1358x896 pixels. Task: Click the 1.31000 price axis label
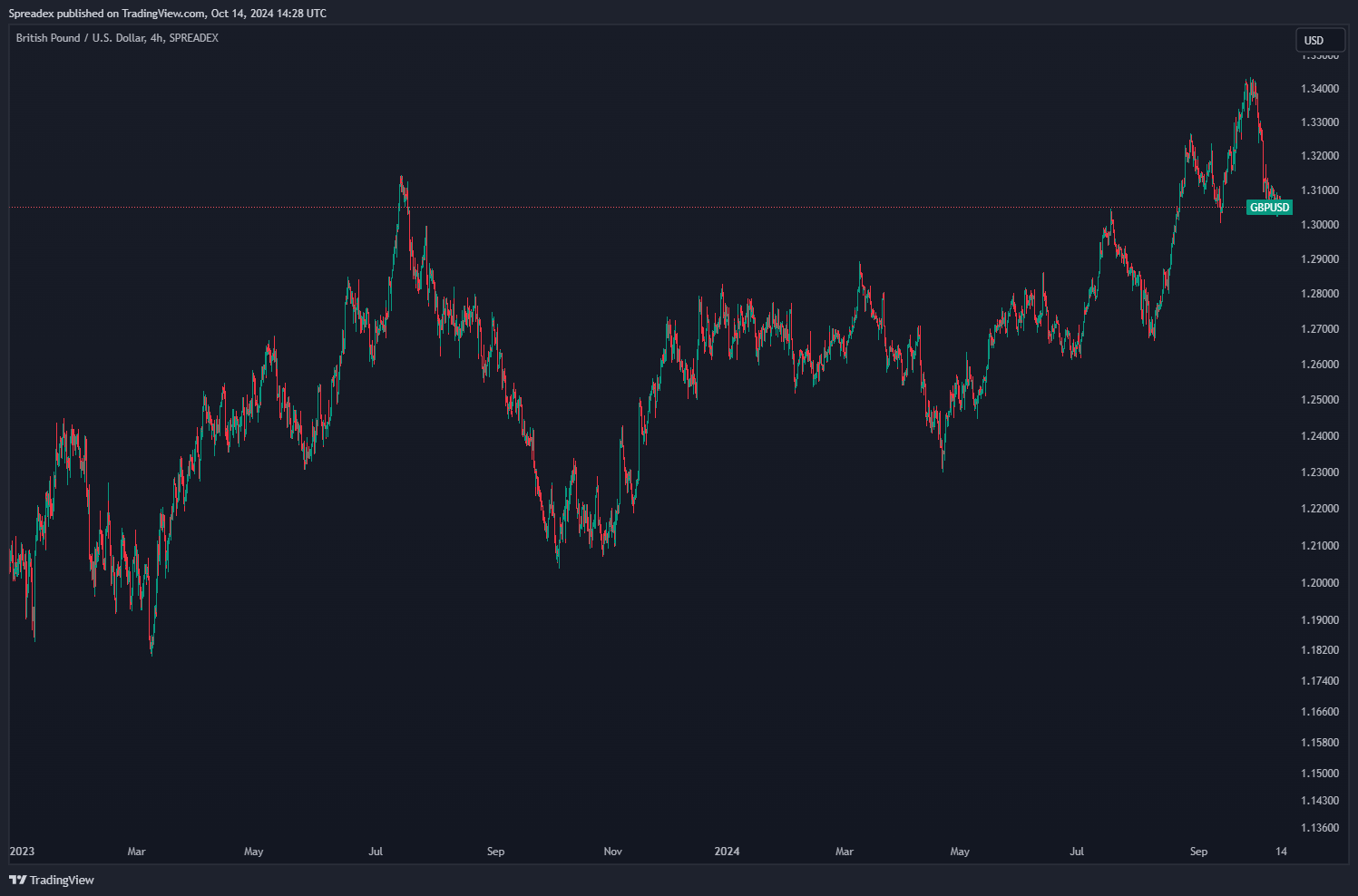(1320, 190)
